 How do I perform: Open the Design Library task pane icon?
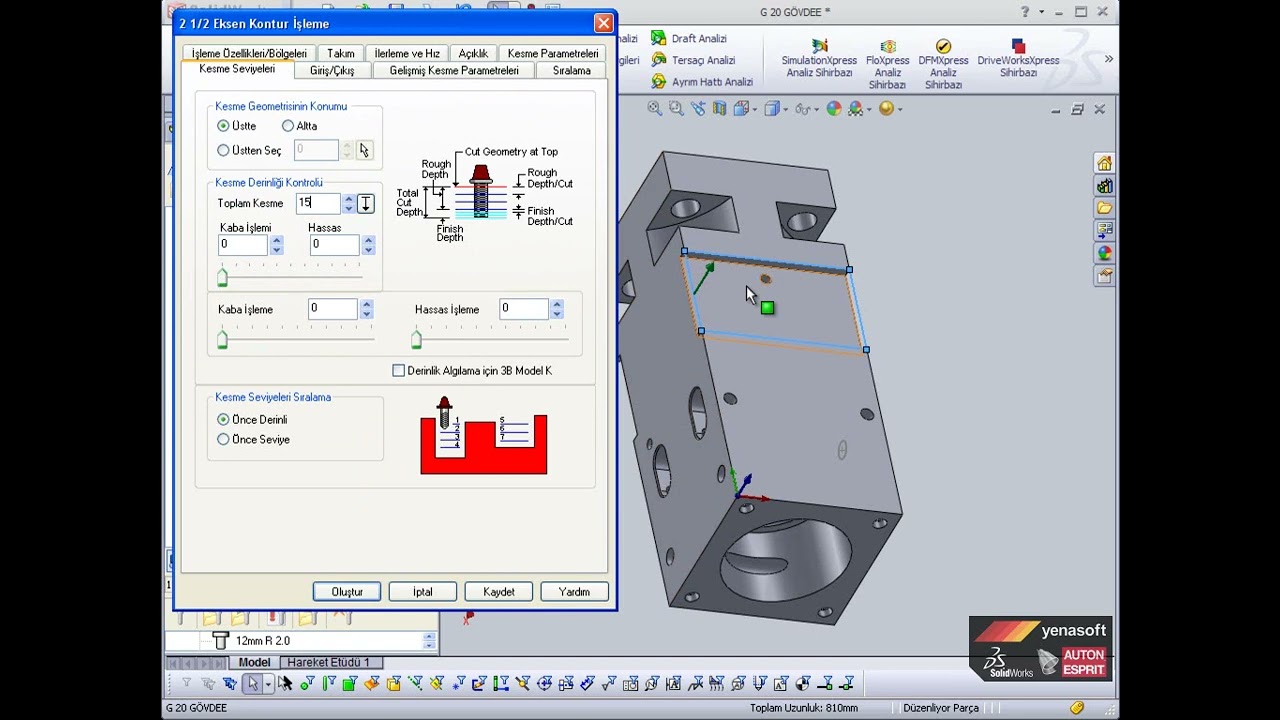1104,186
